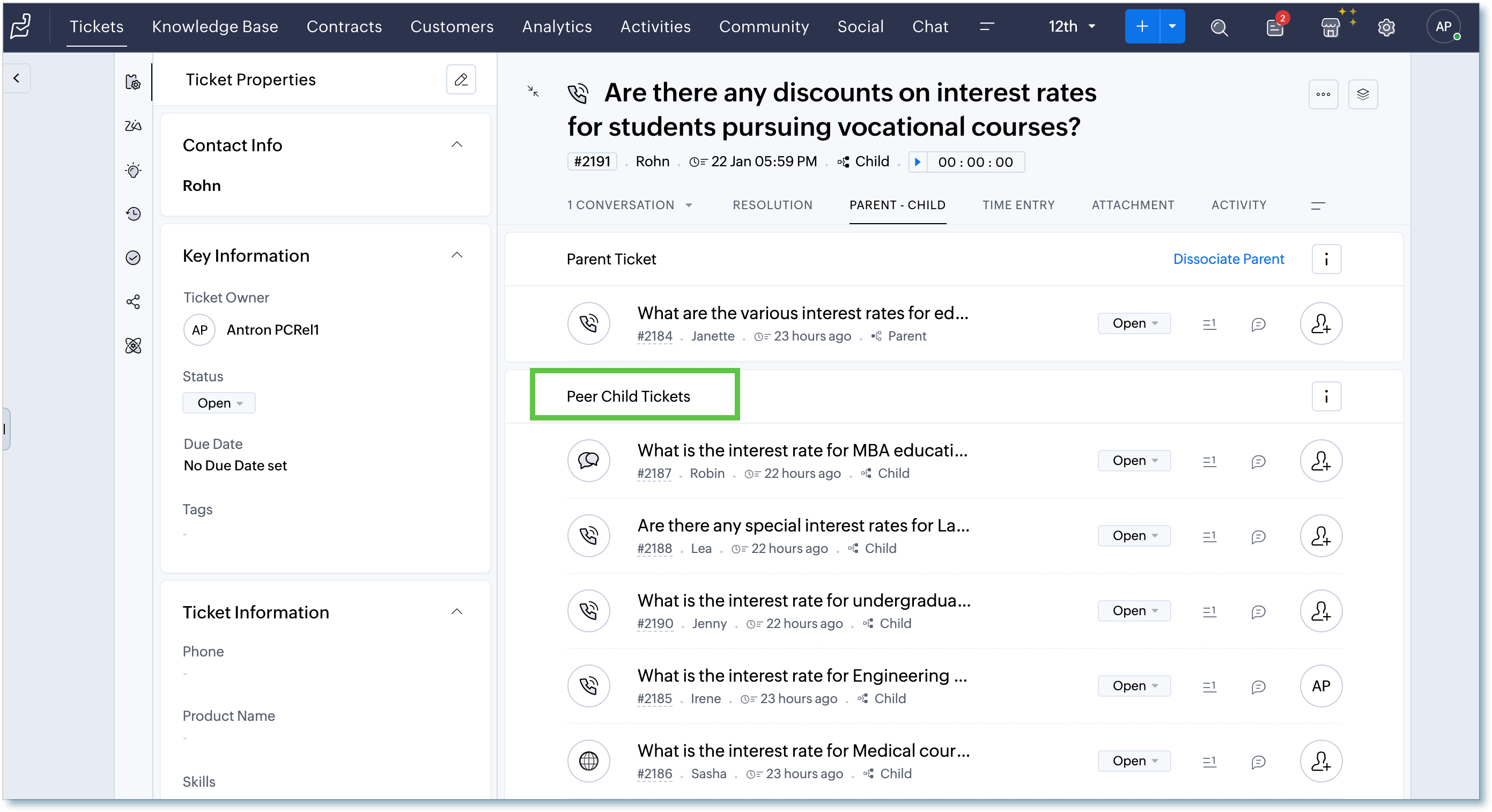The image size is (1492, 812).
Task: Click the share icon in left sidebar
Action: (x=133, y=302)
